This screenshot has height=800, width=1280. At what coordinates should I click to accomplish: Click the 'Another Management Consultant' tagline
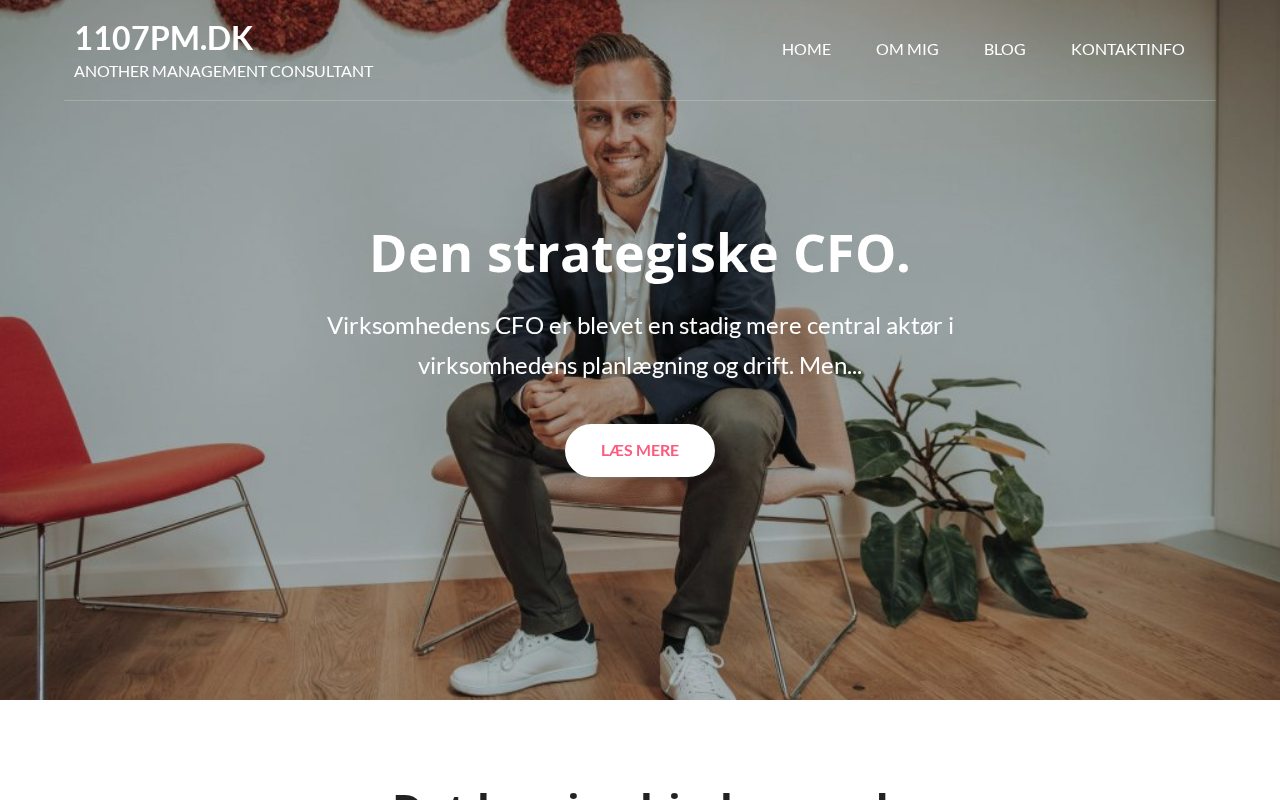click(x=223, y=71)
